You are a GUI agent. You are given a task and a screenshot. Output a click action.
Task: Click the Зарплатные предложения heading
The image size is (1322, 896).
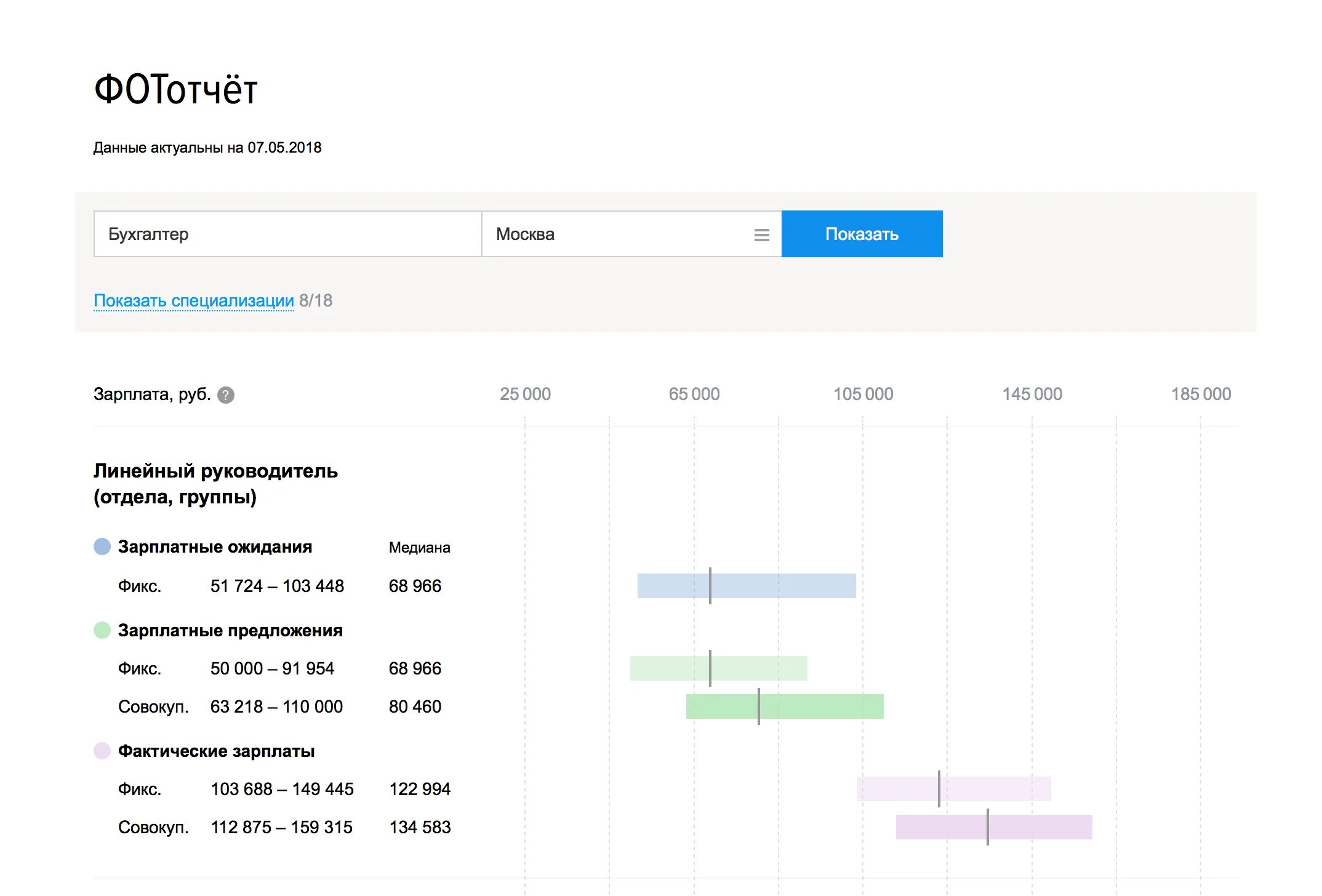tap(230, 630)
